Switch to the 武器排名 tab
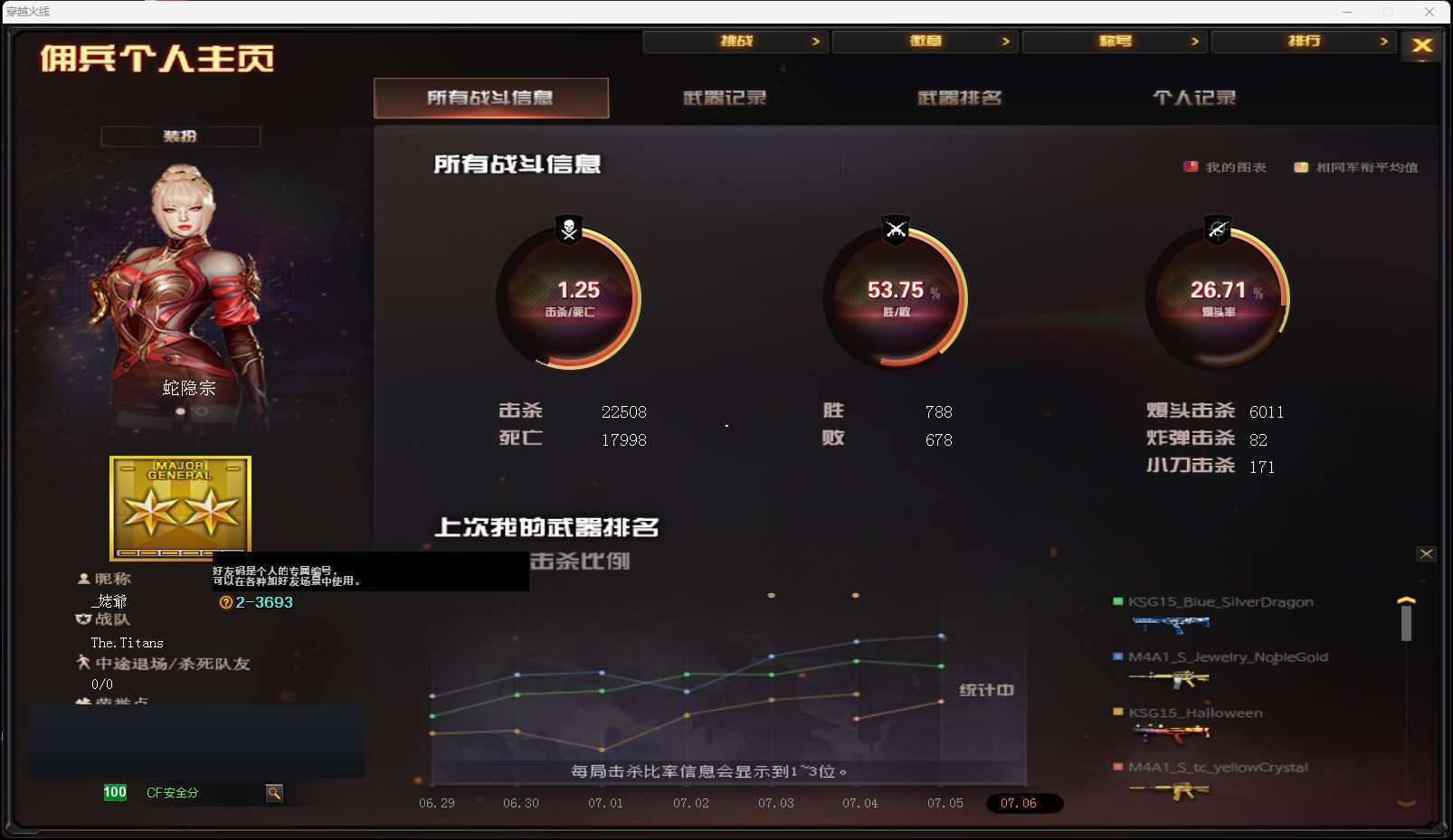Screen dimensions: 1453x840 point(960,98)
